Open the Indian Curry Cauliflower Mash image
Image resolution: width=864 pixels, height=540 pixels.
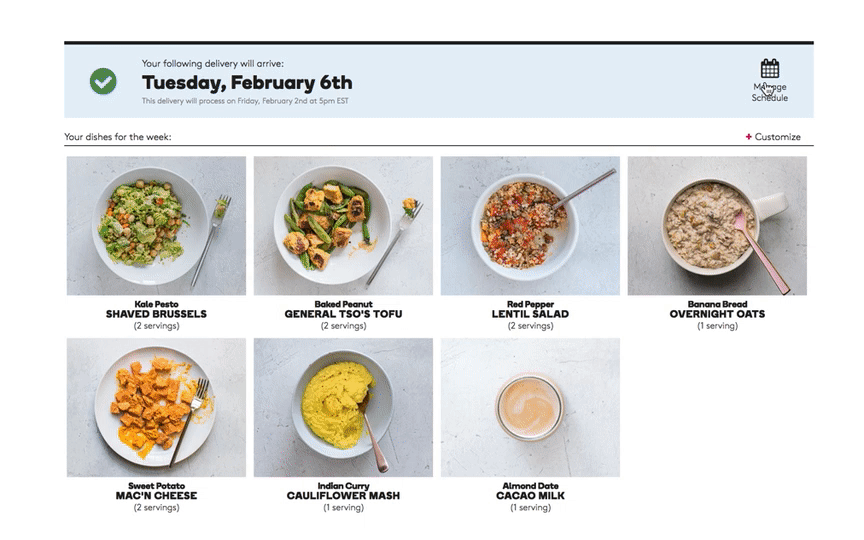343,408
